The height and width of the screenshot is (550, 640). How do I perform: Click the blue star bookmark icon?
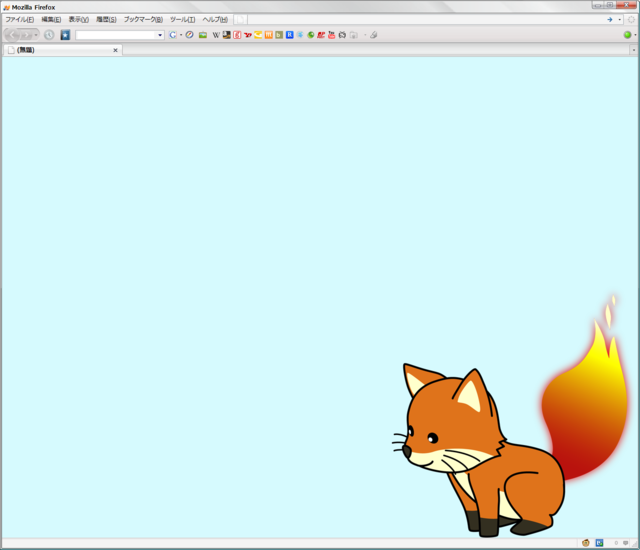click(65, 35)
